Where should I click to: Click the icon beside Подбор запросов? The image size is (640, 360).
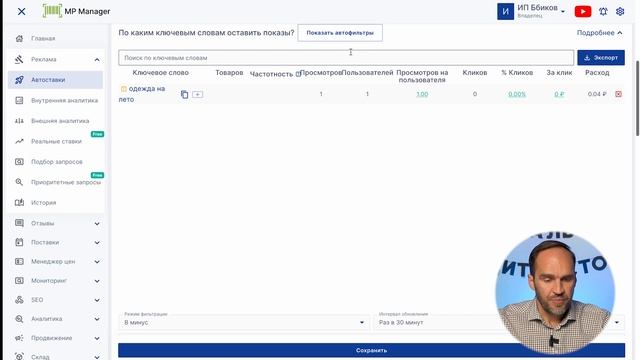19,162
